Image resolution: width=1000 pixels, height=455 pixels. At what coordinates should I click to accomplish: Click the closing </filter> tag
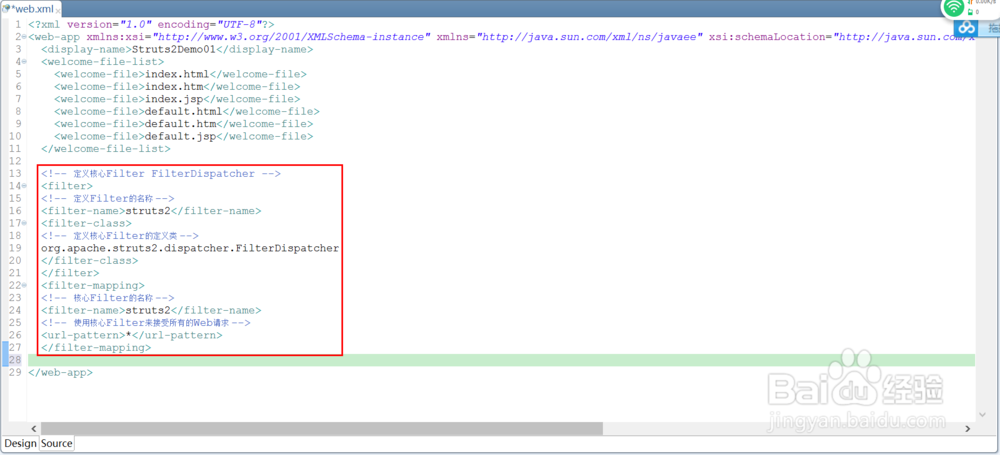point(70,273)
